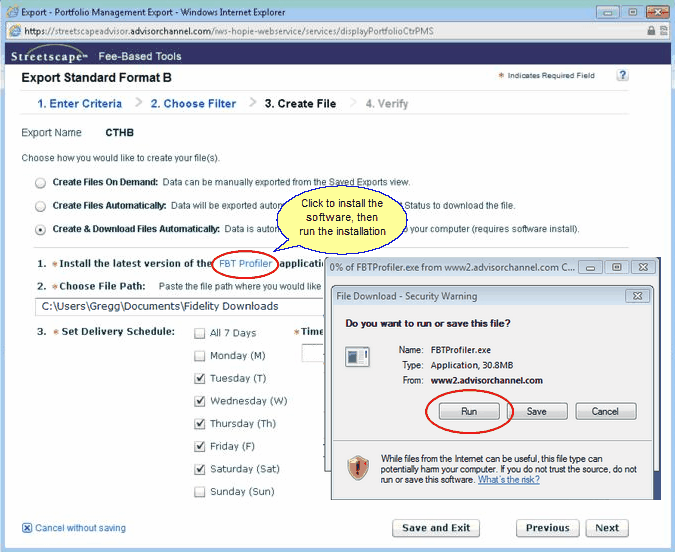Enable the All 7 Days checkbox

(199, 333)
